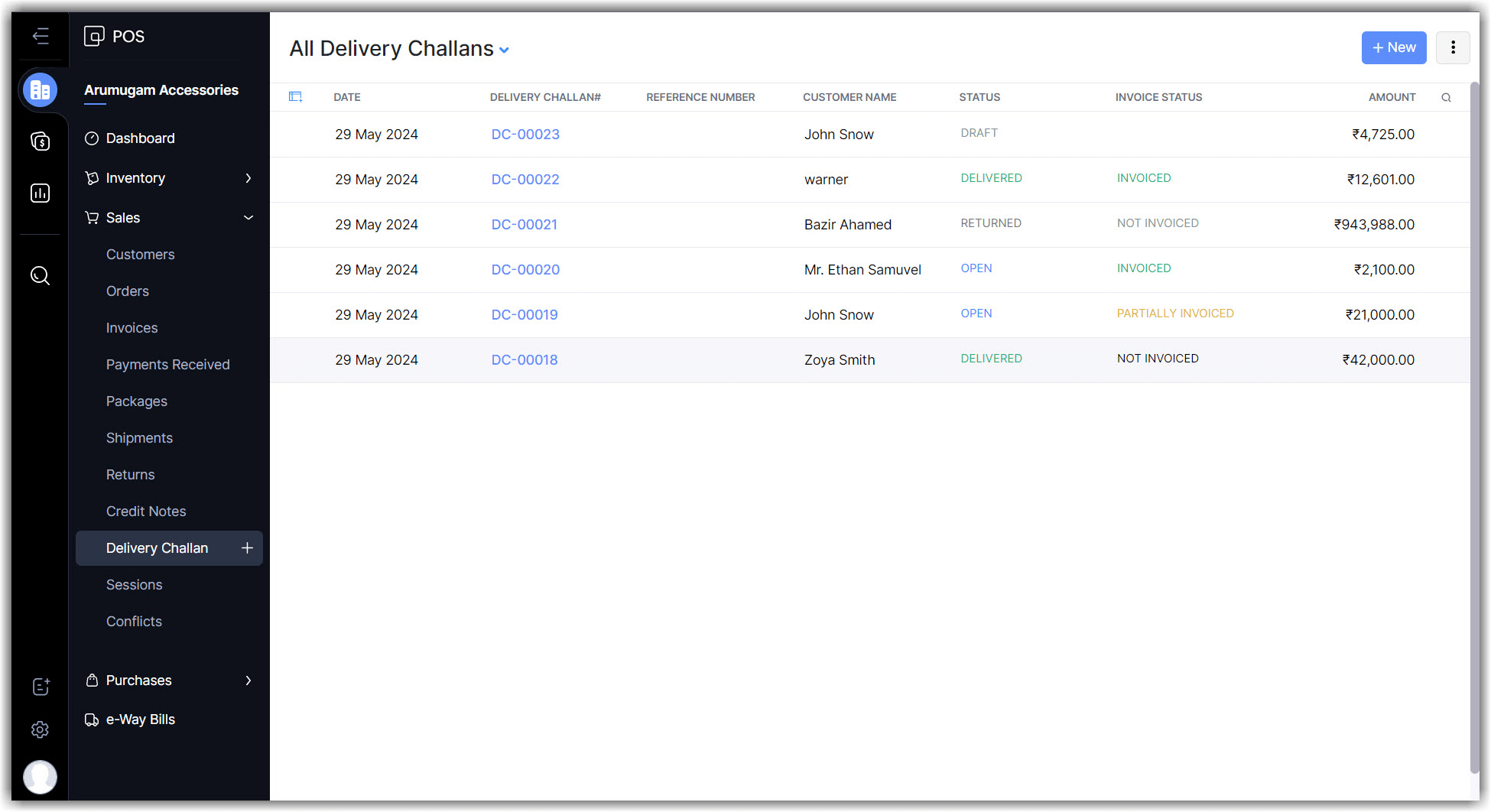Click the column customize icon in the table header
1491x812 pixels.
[295, 97]
